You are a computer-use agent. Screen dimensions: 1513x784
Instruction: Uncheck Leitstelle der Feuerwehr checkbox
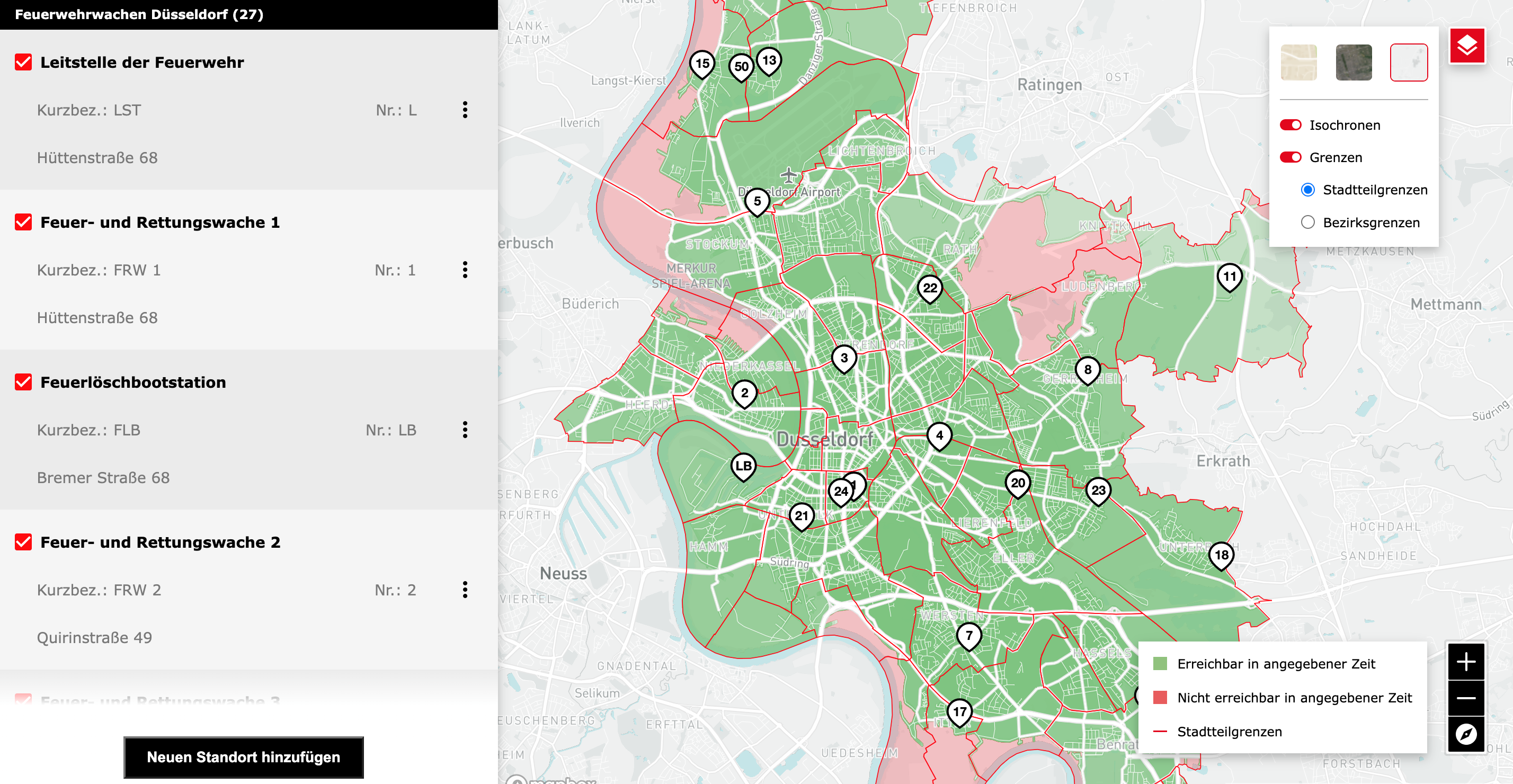[23, 63]
